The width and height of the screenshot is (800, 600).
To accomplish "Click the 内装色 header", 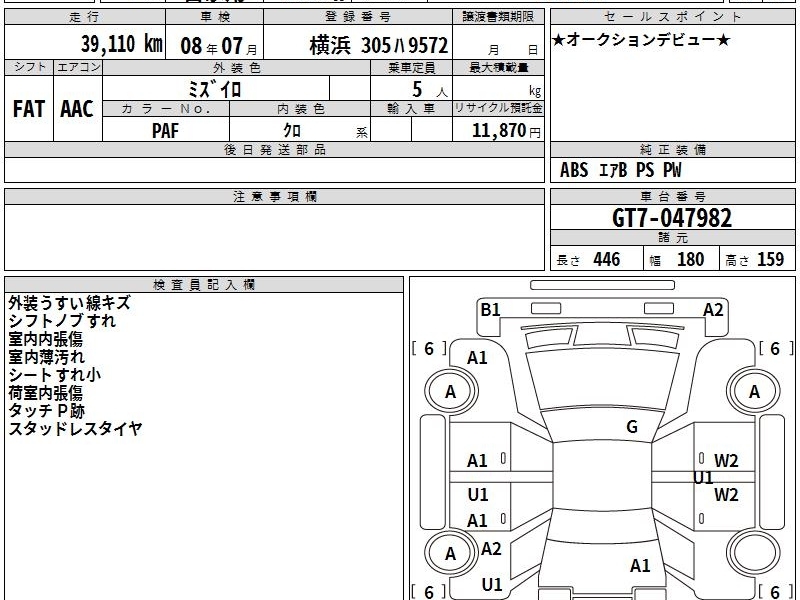I will click(300, 109).
